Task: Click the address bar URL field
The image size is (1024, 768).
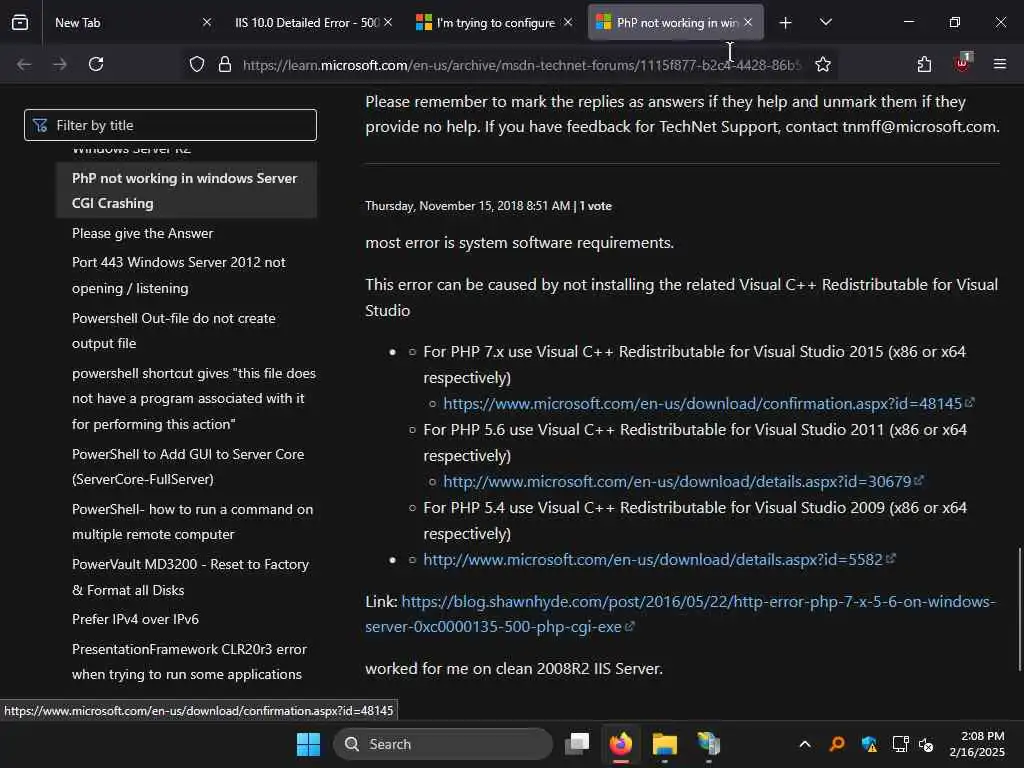Action: click(x=521, y=65)
